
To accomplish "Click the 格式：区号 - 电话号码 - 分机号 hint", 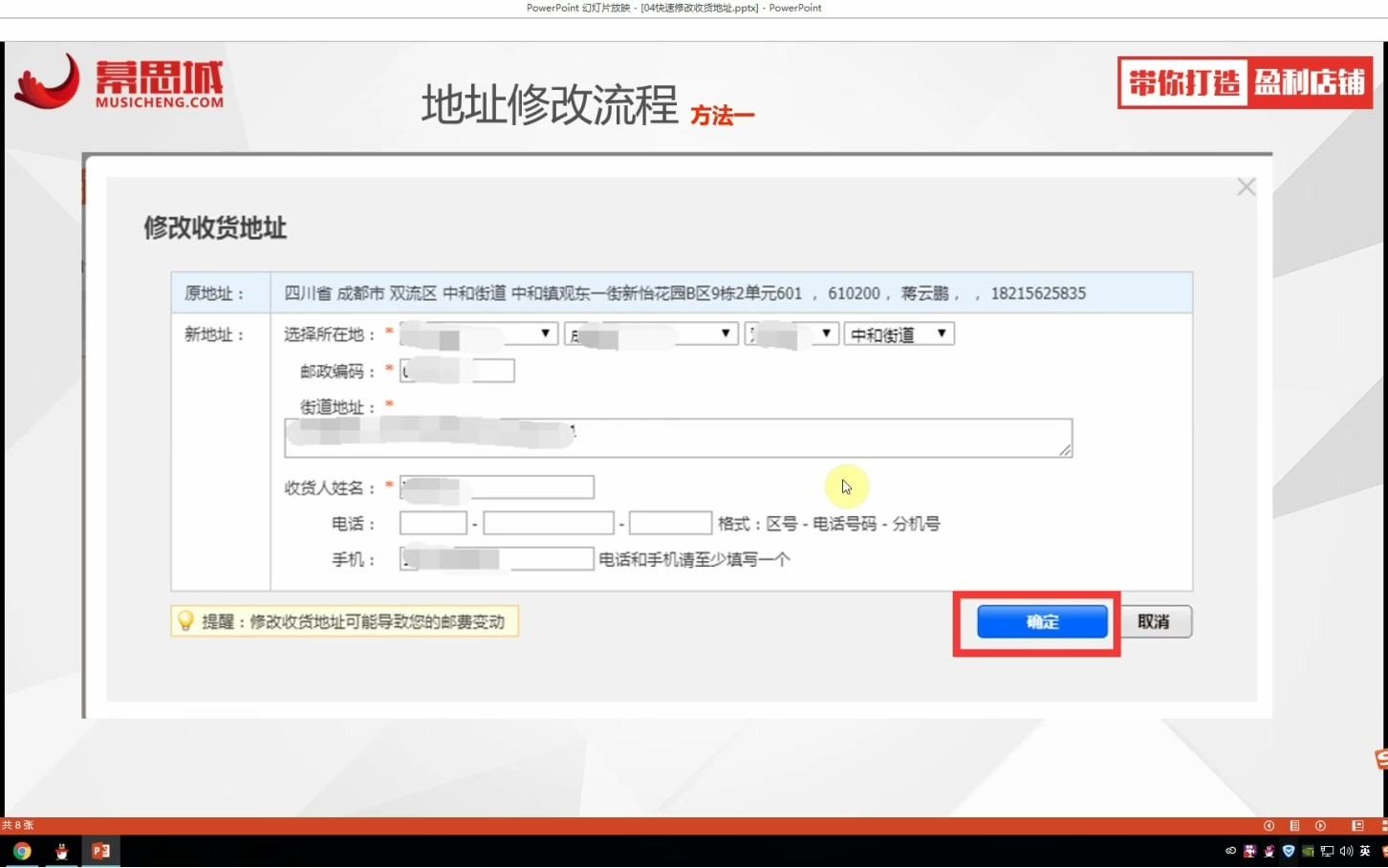I will pyautogui.click(x=829, y=524).
